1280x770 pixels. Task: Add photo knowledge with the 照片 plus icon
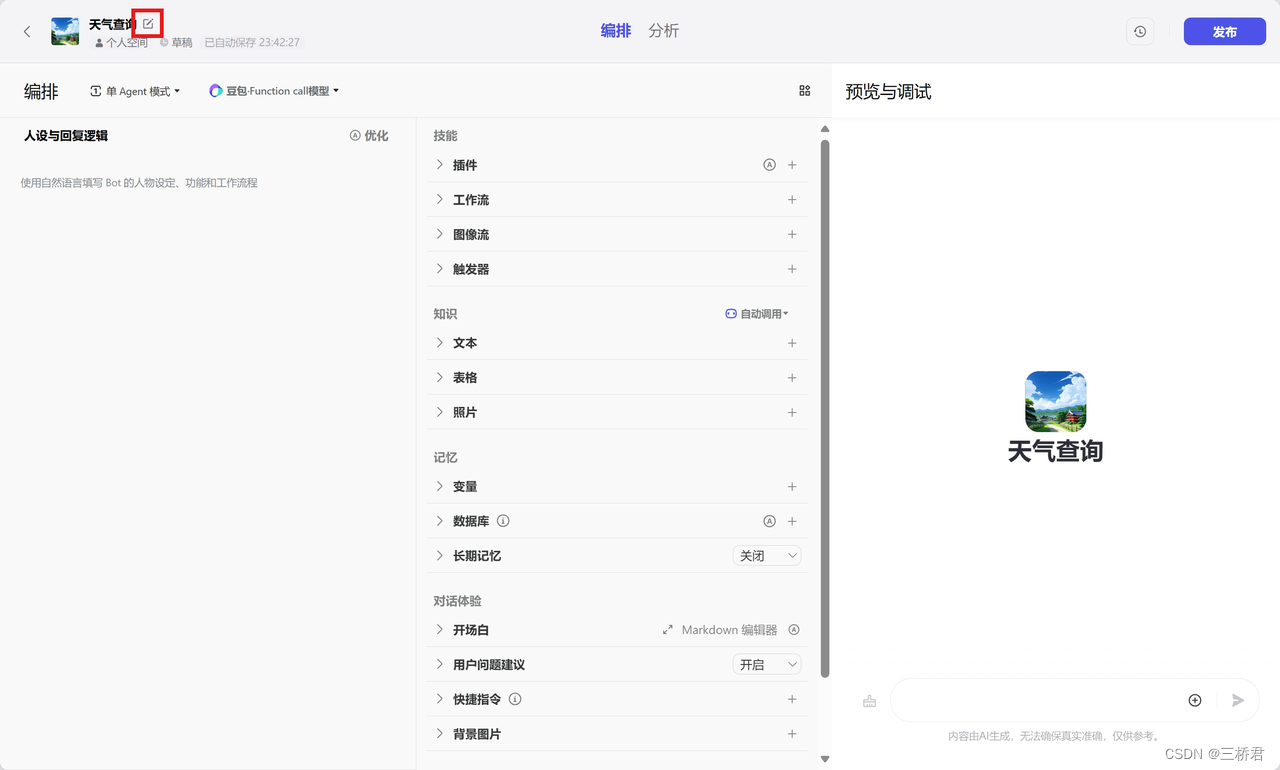(x=792, y=412)
